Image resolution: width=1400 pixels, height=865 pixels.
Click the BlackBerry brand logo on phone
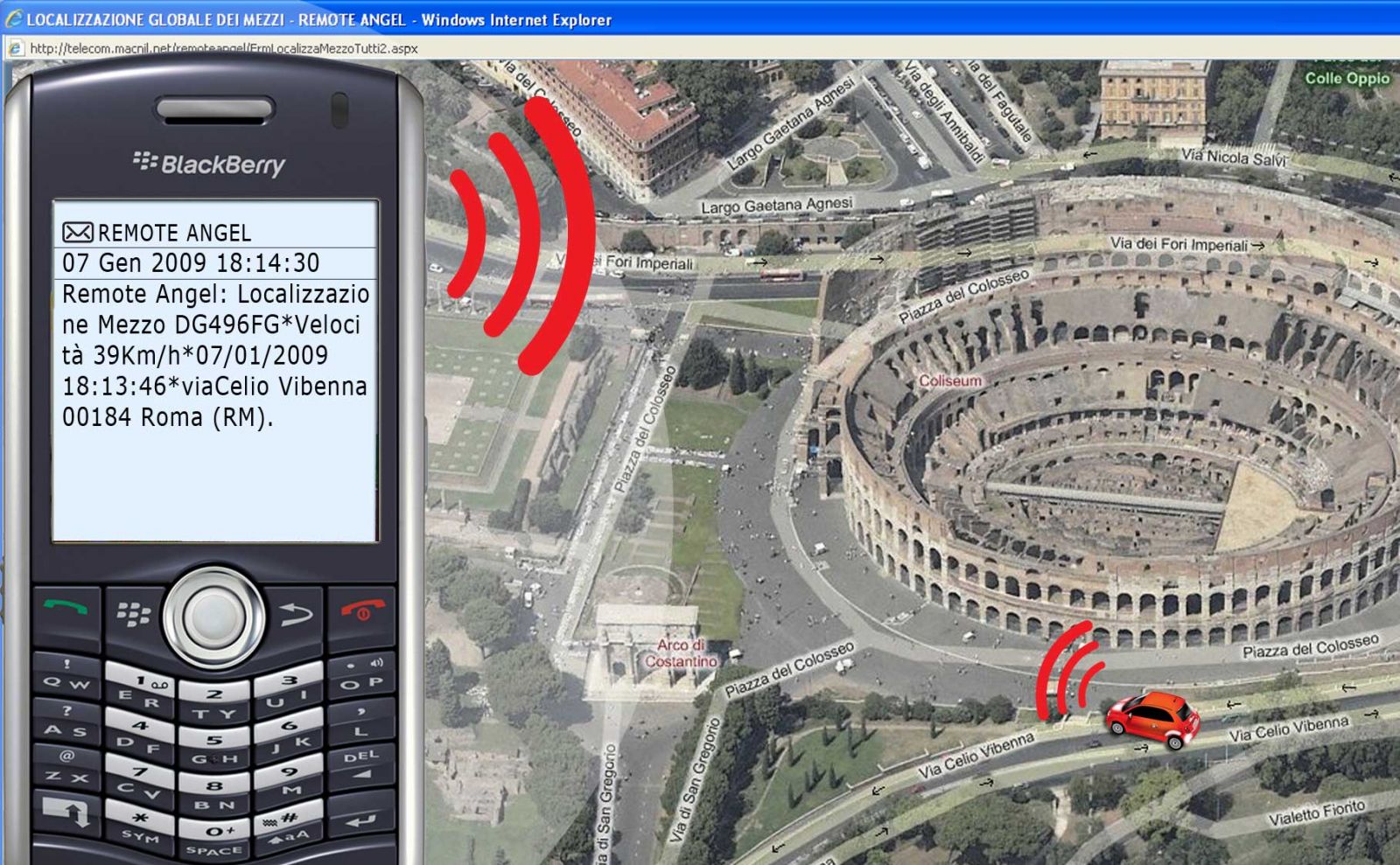tap(209, 164)
